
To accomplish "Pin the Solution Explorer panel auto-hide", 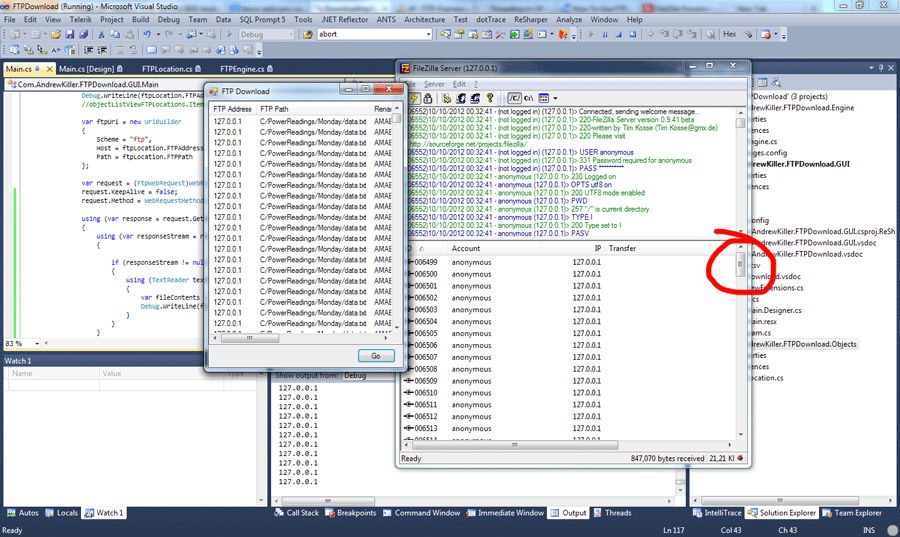I will click(x=881, y=67).
